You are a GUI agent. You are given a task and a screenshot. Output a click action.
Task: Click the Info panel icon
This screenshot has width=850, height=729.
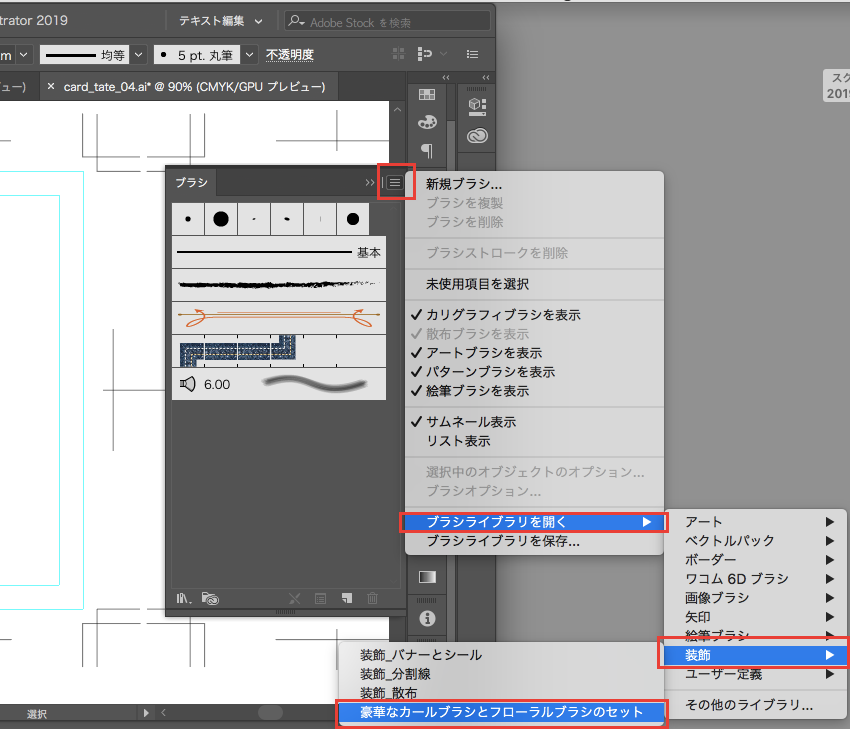click(427, 617)
